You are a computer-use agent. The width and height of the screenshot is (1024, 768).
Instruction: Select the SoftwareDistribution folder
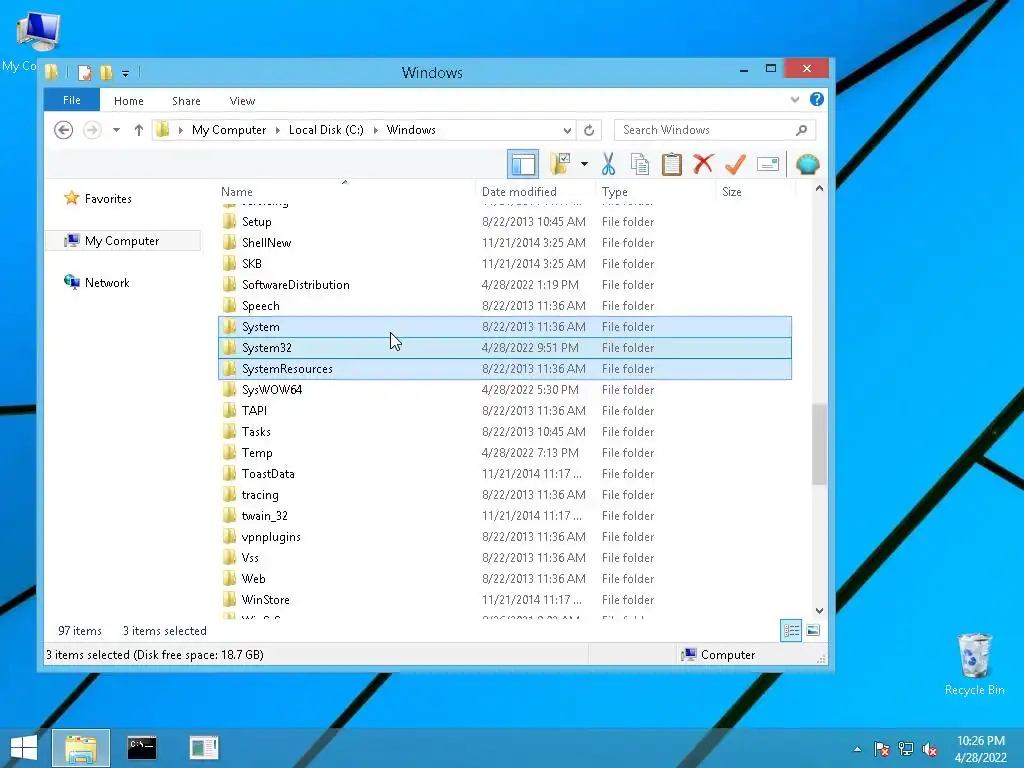pyautogui.click(x=504, y=285)
